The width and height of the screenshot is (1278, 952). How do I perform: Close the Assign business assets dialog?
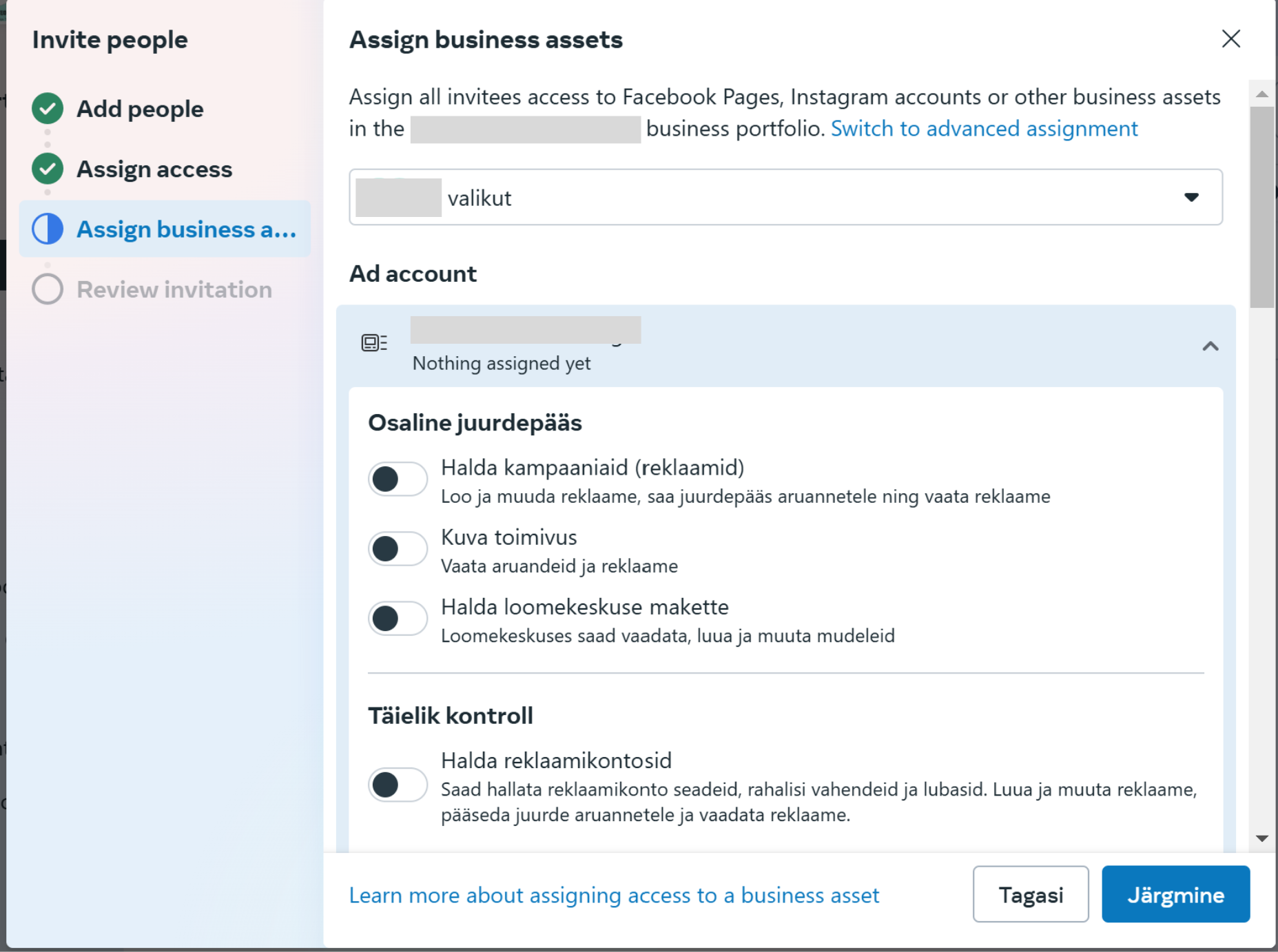point(1230,39)
